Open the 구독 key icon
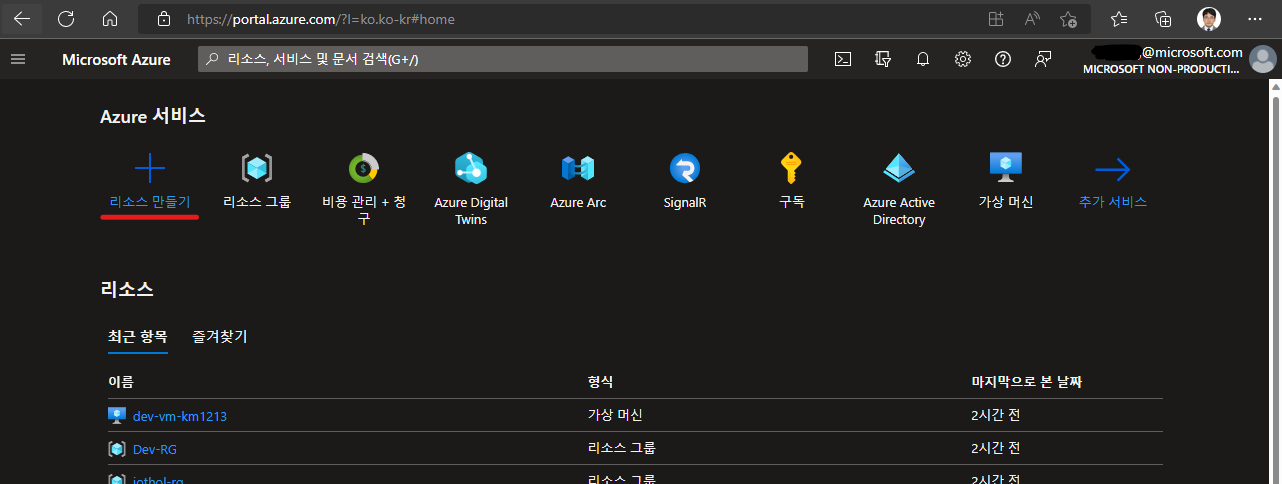Image resolution: width=1282 pixels, height=484 pixels. click(x=792, y=168)
